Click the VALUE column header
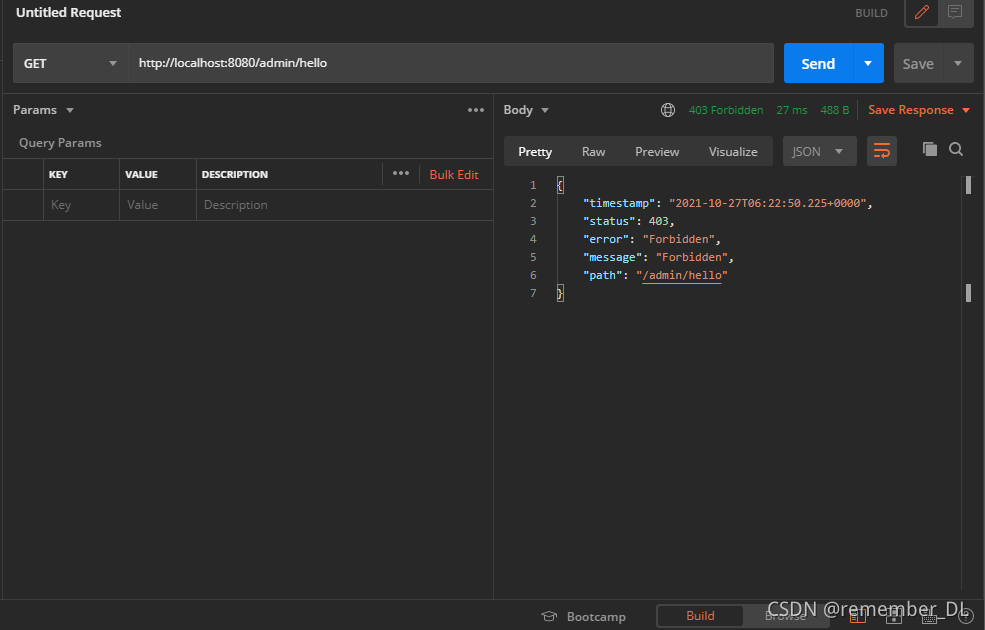Image resolution: width=985 pixels, height=630 pixels. pyautogui.click(x=141, y=175)
